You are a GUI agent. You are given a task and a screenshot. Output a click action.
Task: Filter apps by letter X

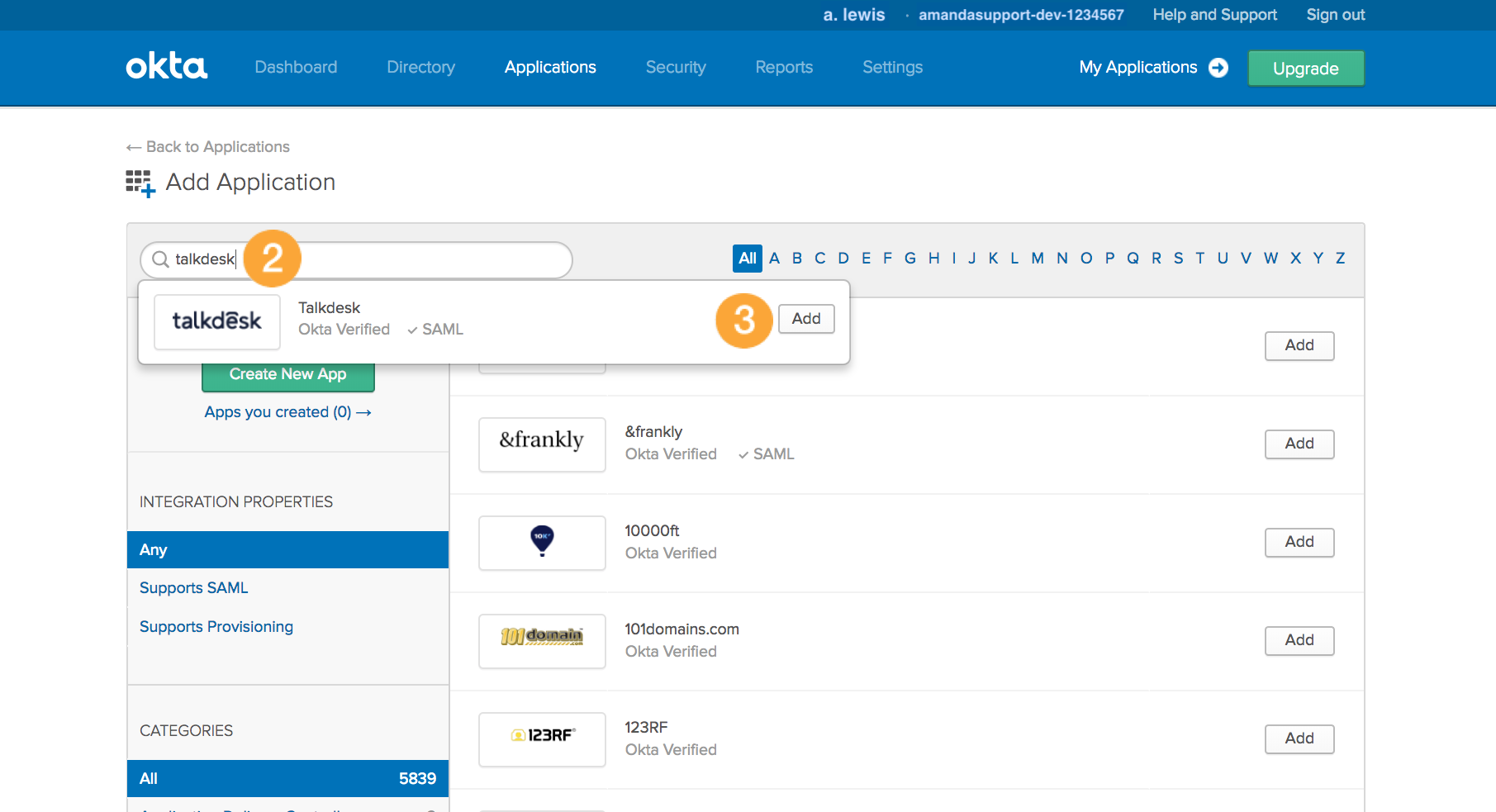(1296, 259)
